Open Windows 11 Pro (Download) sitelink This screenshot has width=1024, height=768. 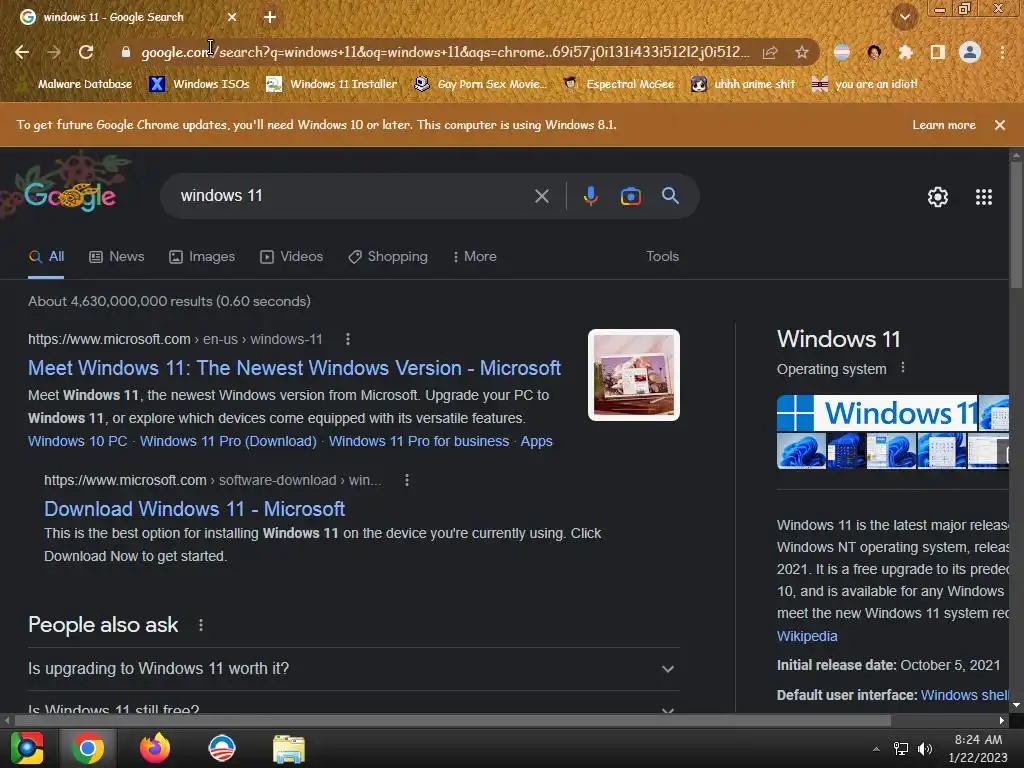pos(228,441)
